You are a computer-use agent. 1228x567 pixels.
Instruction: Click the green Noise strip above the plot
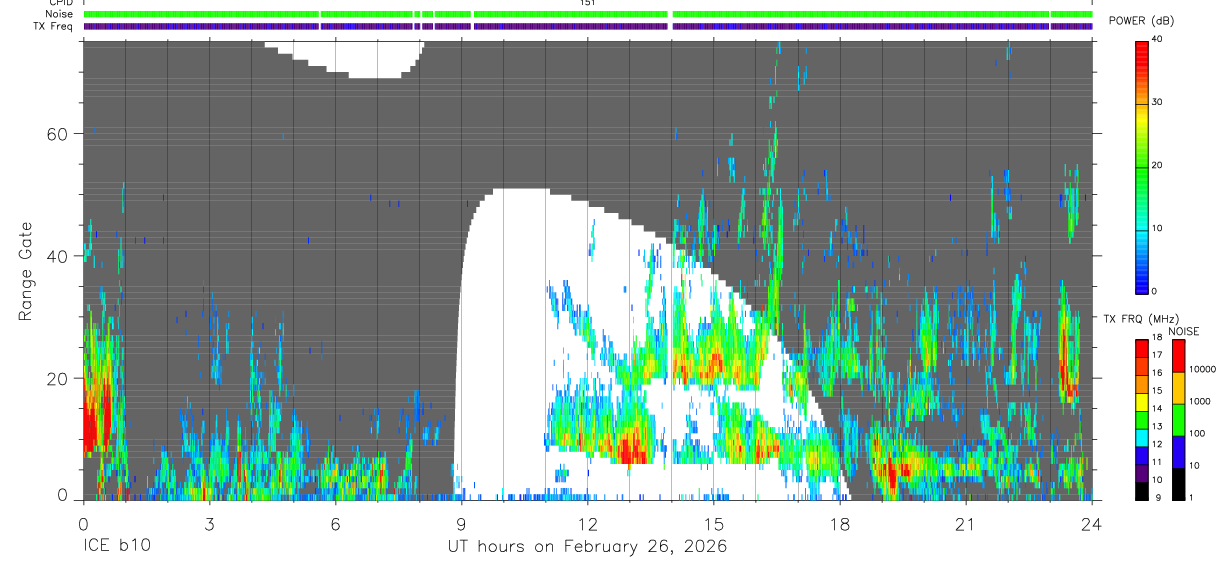click(x=588, y=14)
